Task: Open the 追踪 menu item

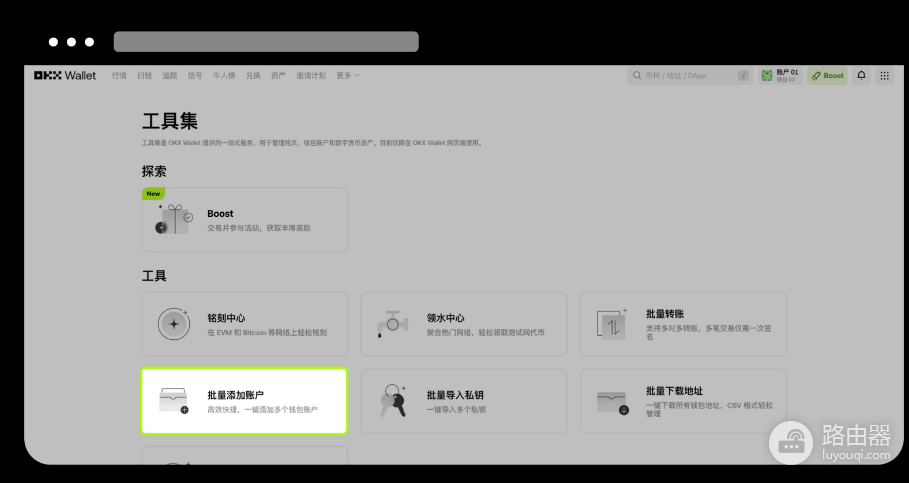Action: [x=169, y=75]
